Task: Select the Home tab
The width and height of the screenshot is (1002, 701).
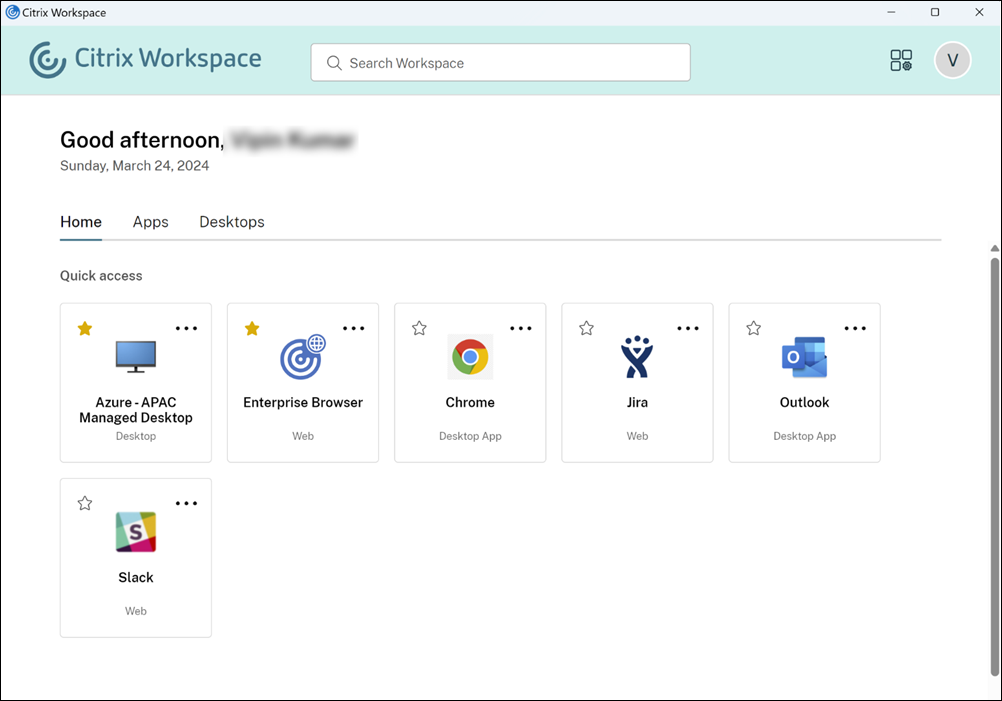Action: 81,222
